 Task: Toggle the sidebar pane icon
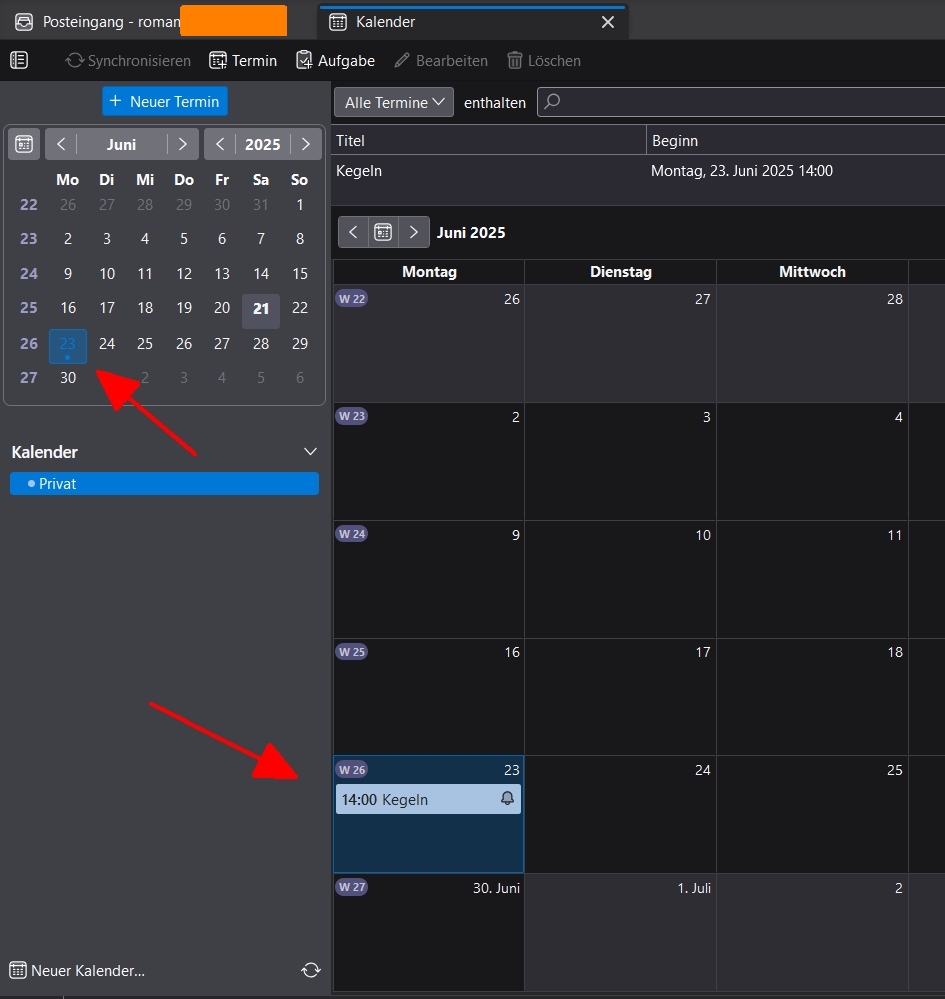[18, 61]
